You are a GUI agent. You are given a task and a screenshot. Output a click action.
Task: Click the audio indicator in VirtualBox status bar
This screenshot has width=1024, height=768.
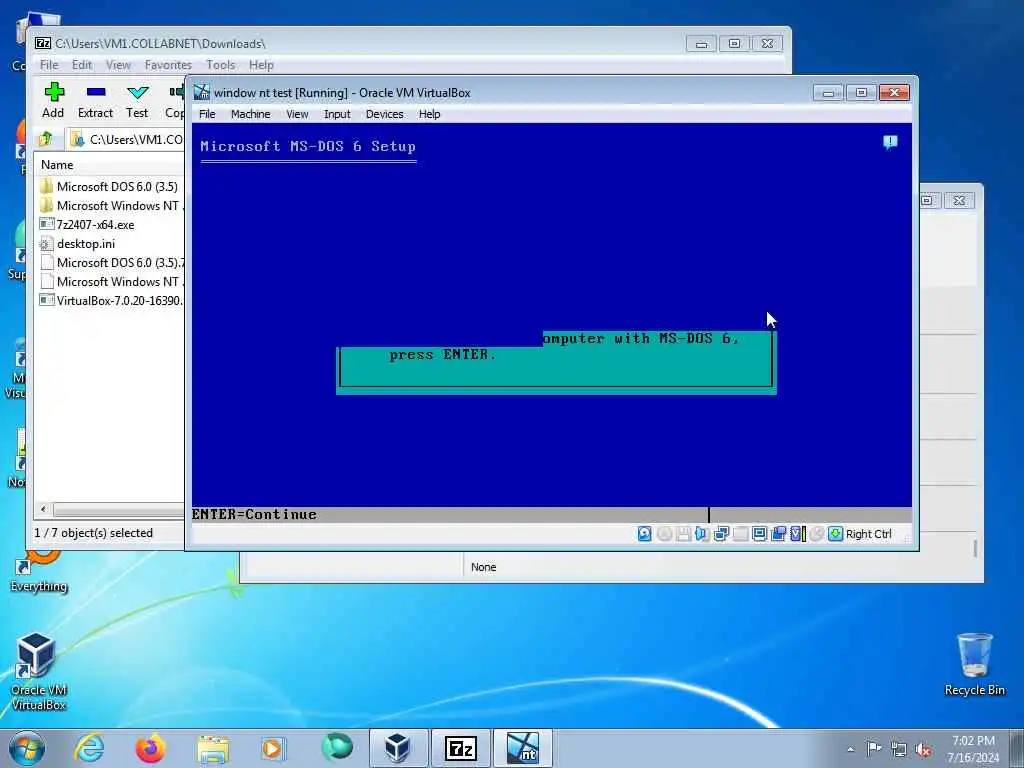[702, 534]
